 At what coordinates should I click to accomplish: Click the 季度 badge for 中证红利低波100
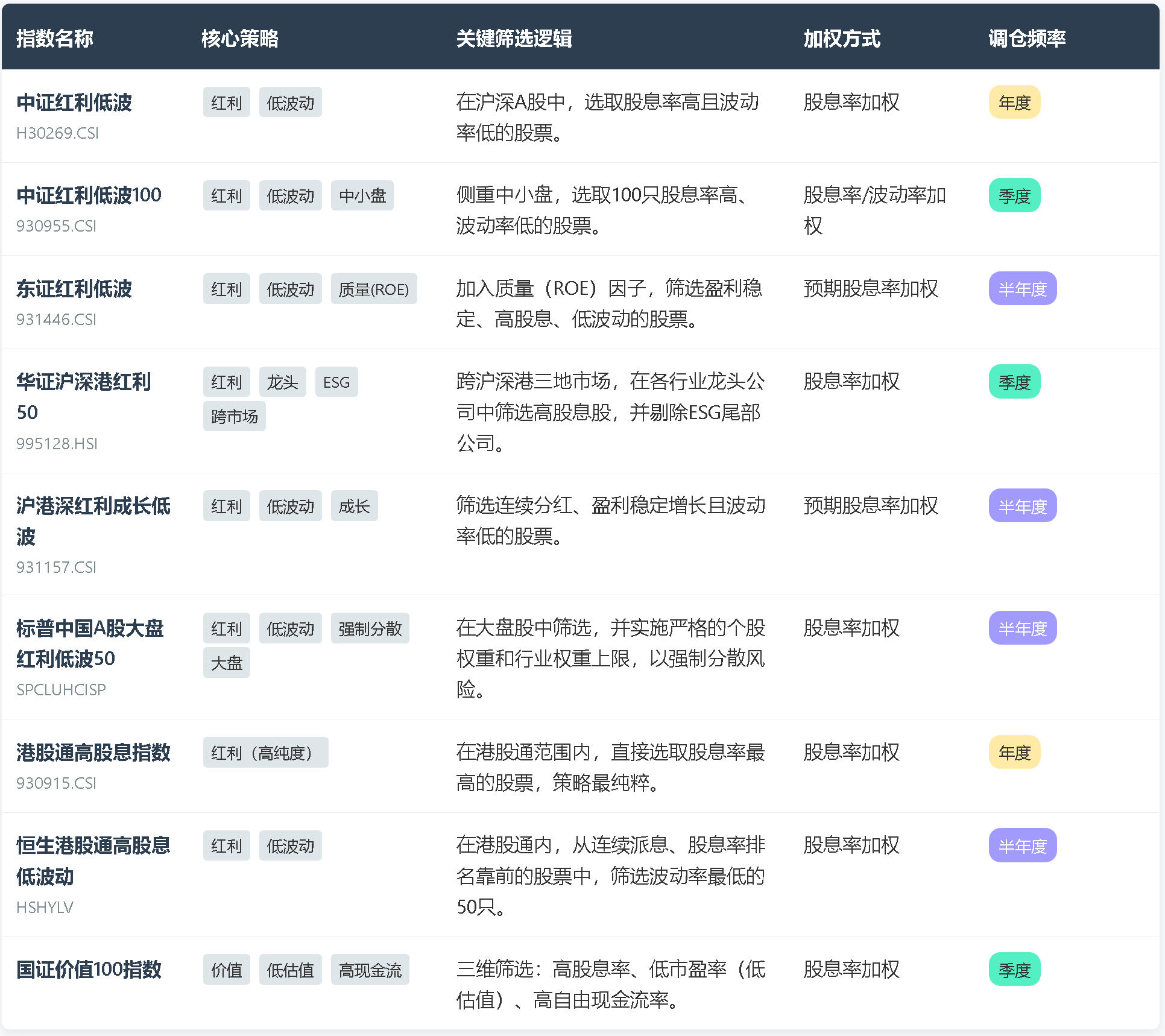point(1014,196)
